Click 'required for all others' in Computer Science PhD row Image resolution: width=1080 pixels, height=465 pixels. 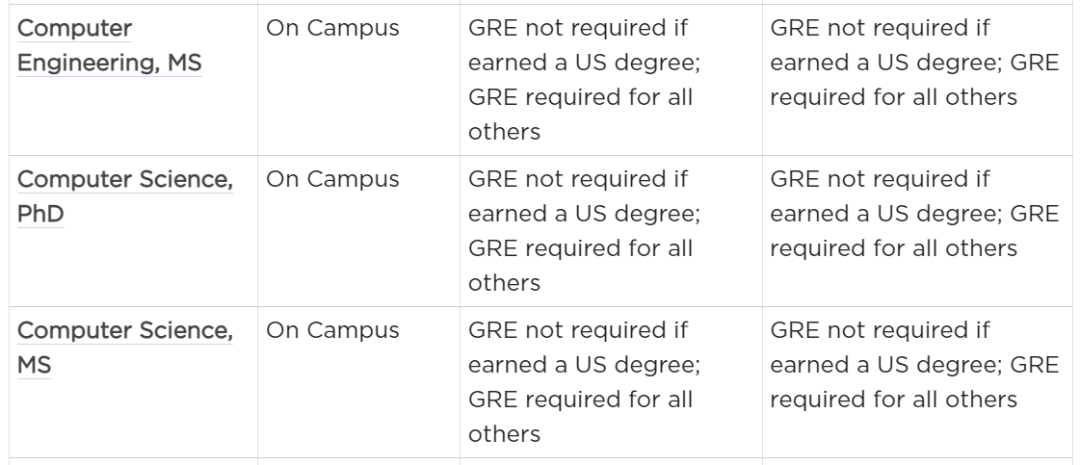point(893,248)
